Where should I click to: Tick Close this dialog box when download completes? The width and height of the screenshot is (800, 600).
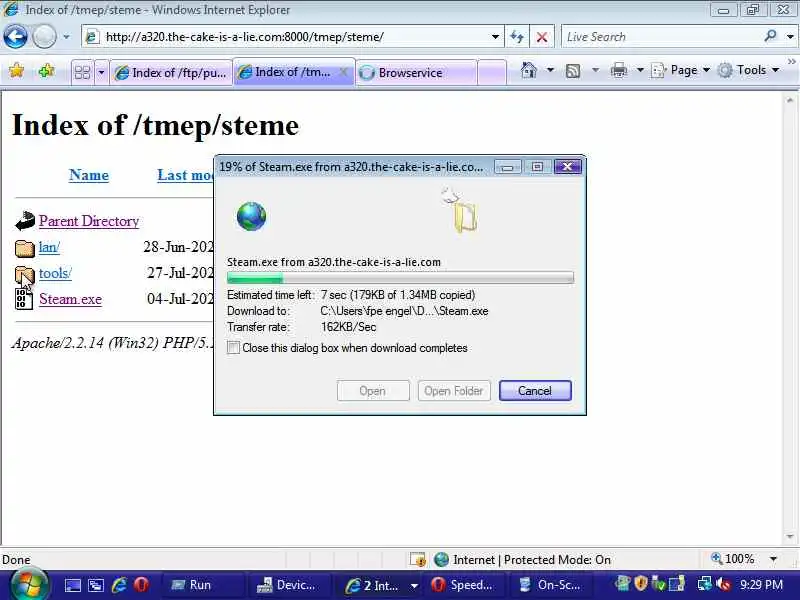click(233, 348)
